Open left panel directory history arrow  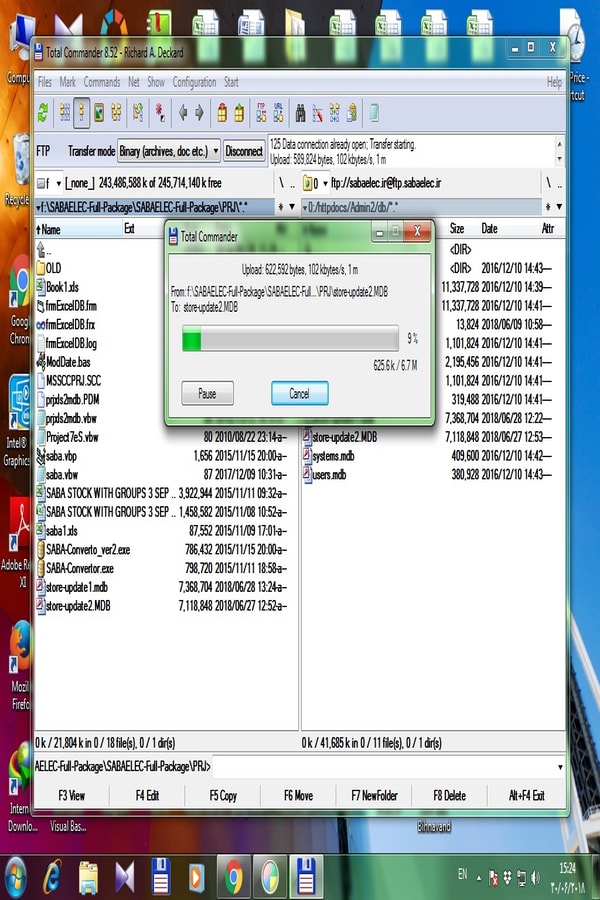pyautogui.click(x=292, y=207)
